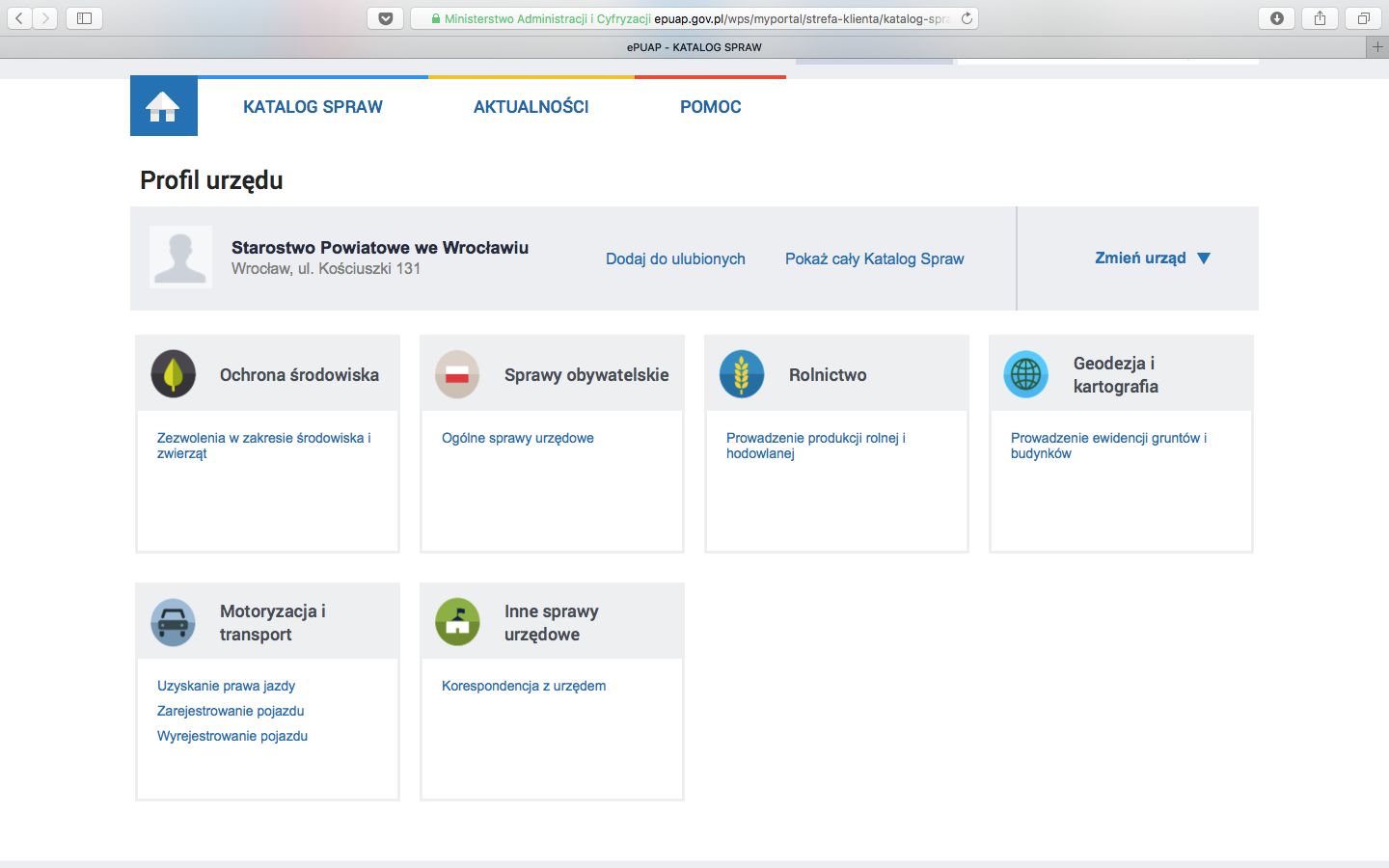Viewport: 1389px width, 868px height.
Task: Click the address Wrocław, ul. Kościuszki 131
Action: 326,269
